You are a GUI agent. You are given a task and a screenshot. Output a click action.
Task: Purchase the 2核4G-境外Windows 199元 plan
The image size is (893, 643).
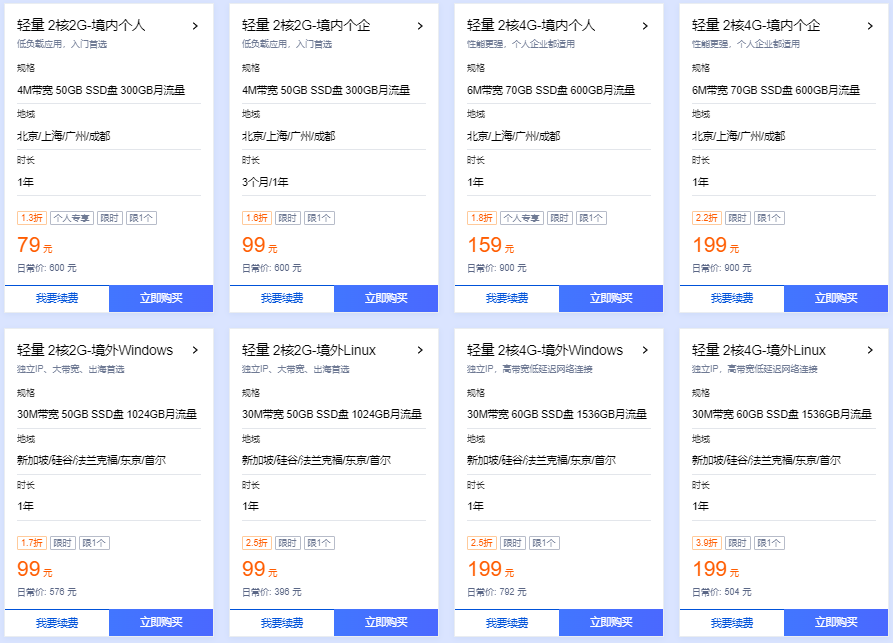pyautogui.click(x=611, y=622)
